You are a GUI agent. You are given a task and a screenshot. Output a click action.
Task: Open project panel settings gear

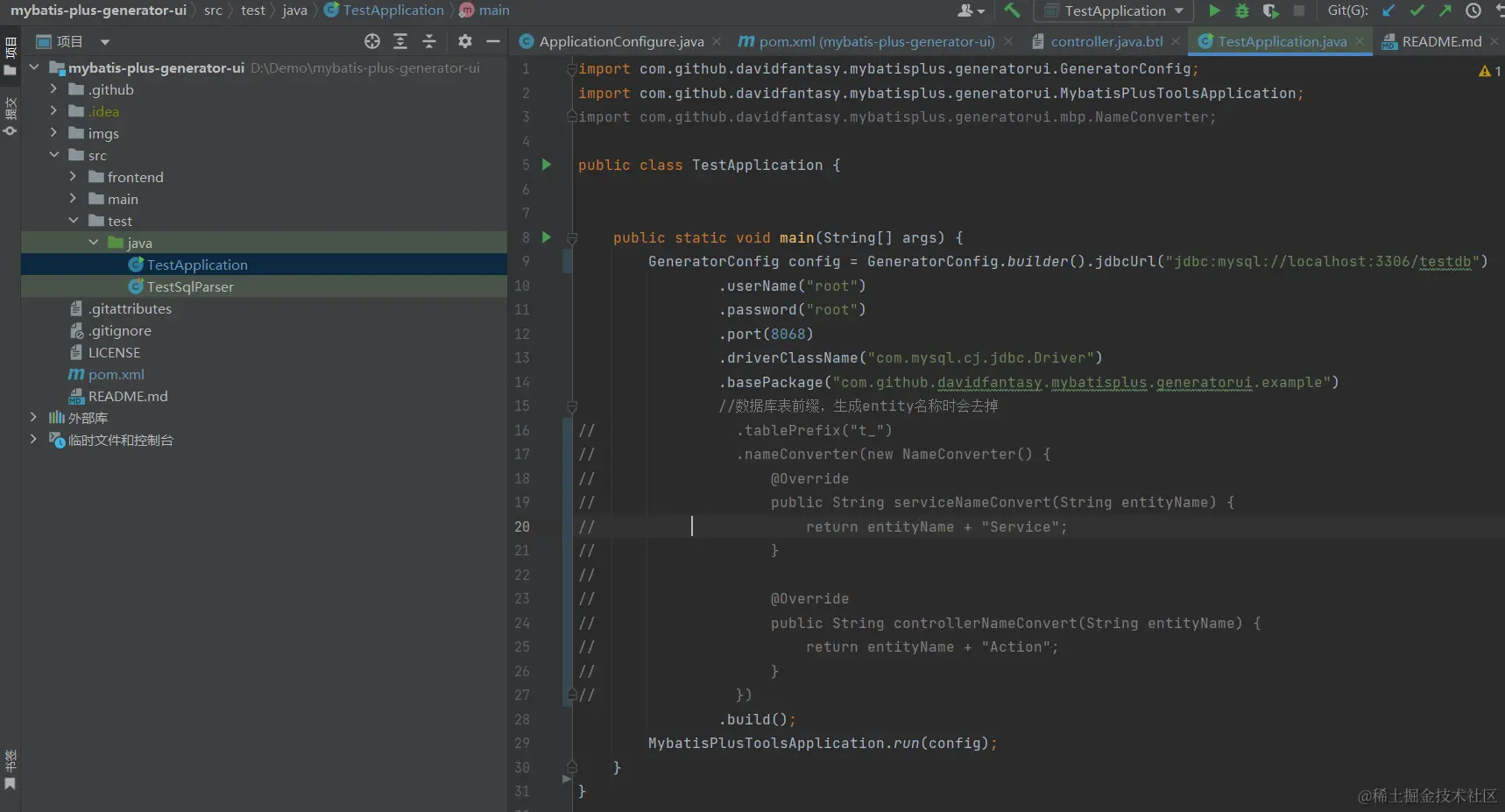click(465, 41)
